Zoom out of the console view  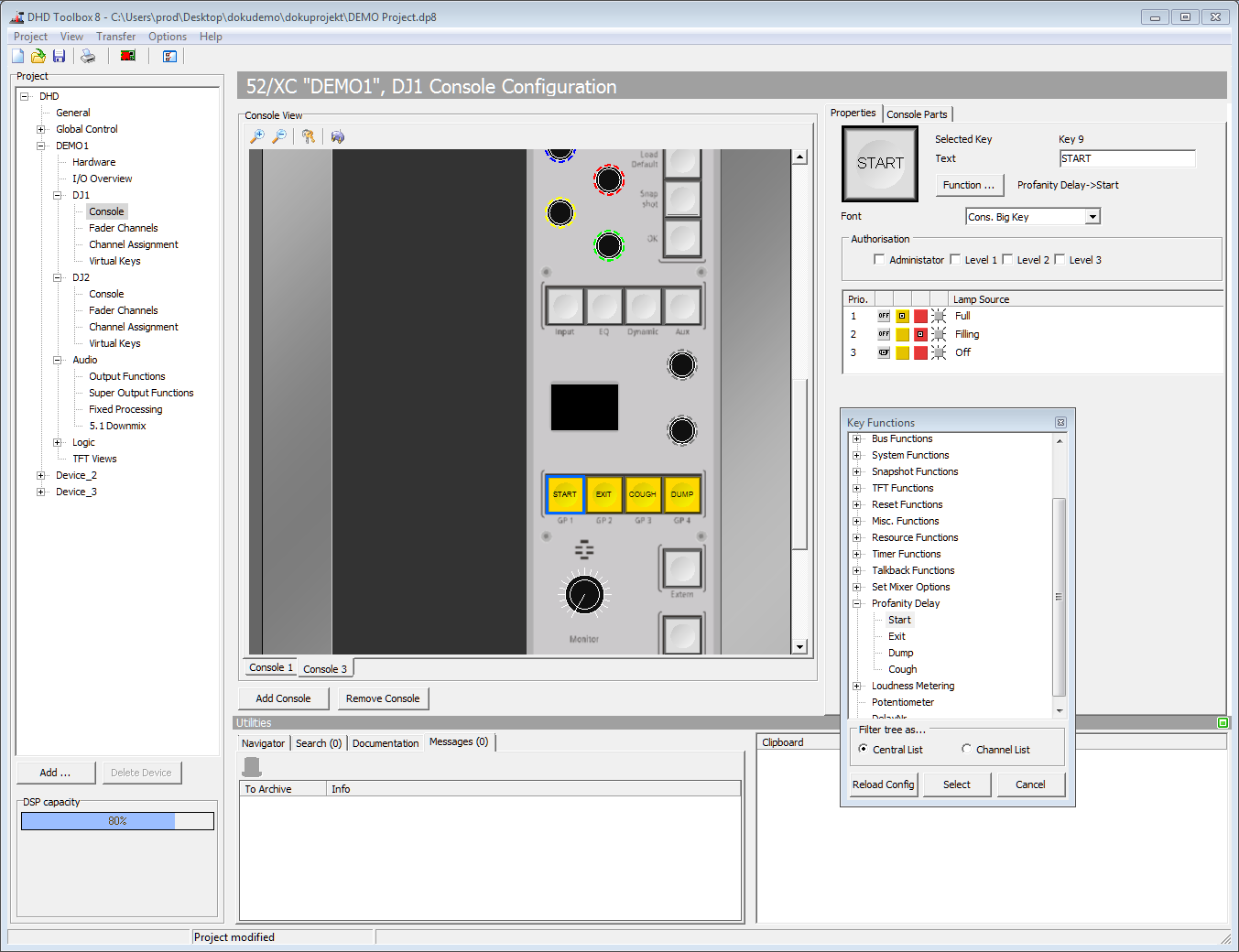279,135
